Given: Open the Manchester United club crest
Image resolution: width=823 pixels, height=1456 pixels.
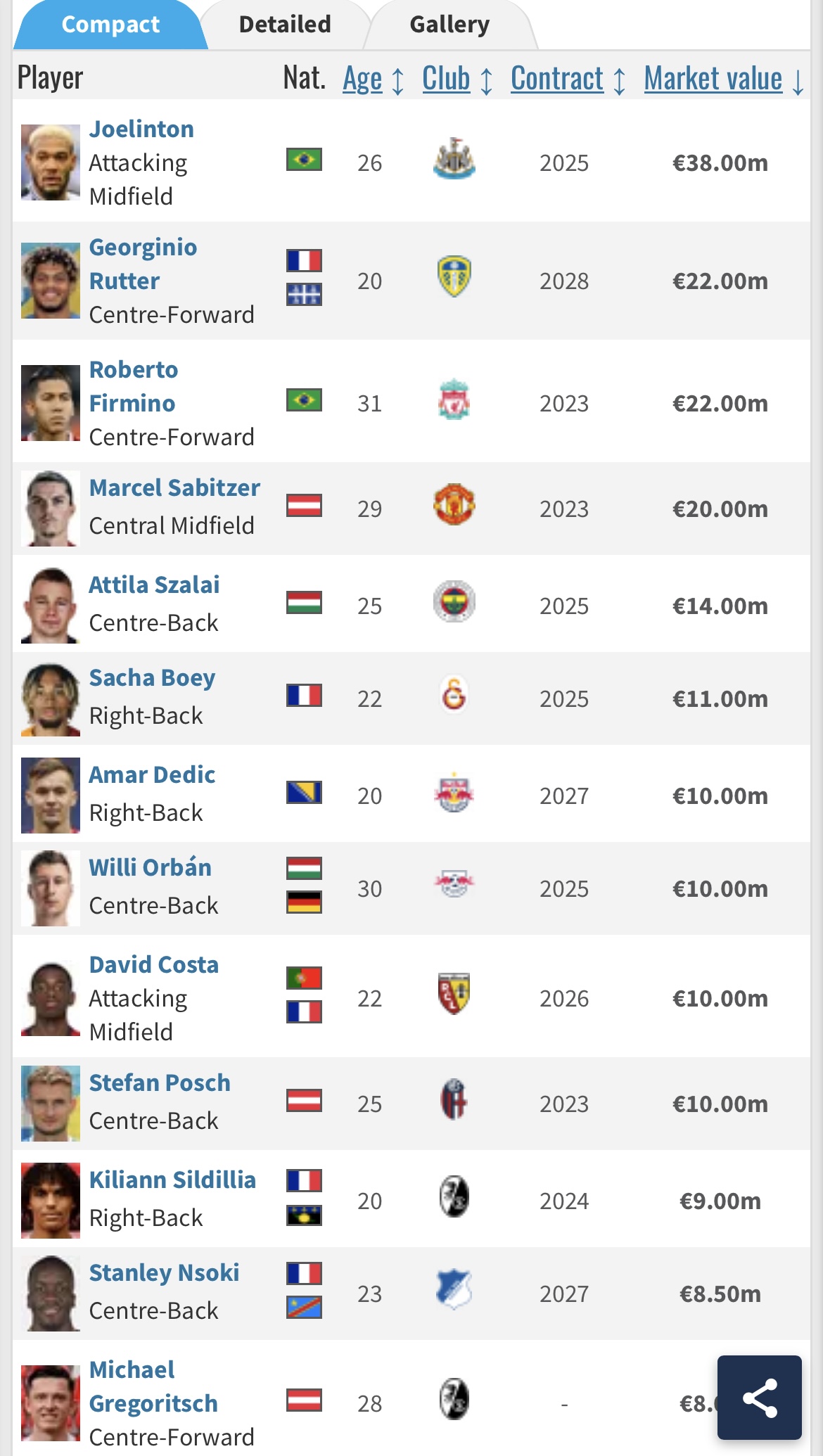Looking at the screenshot, I should click(454, 505).
